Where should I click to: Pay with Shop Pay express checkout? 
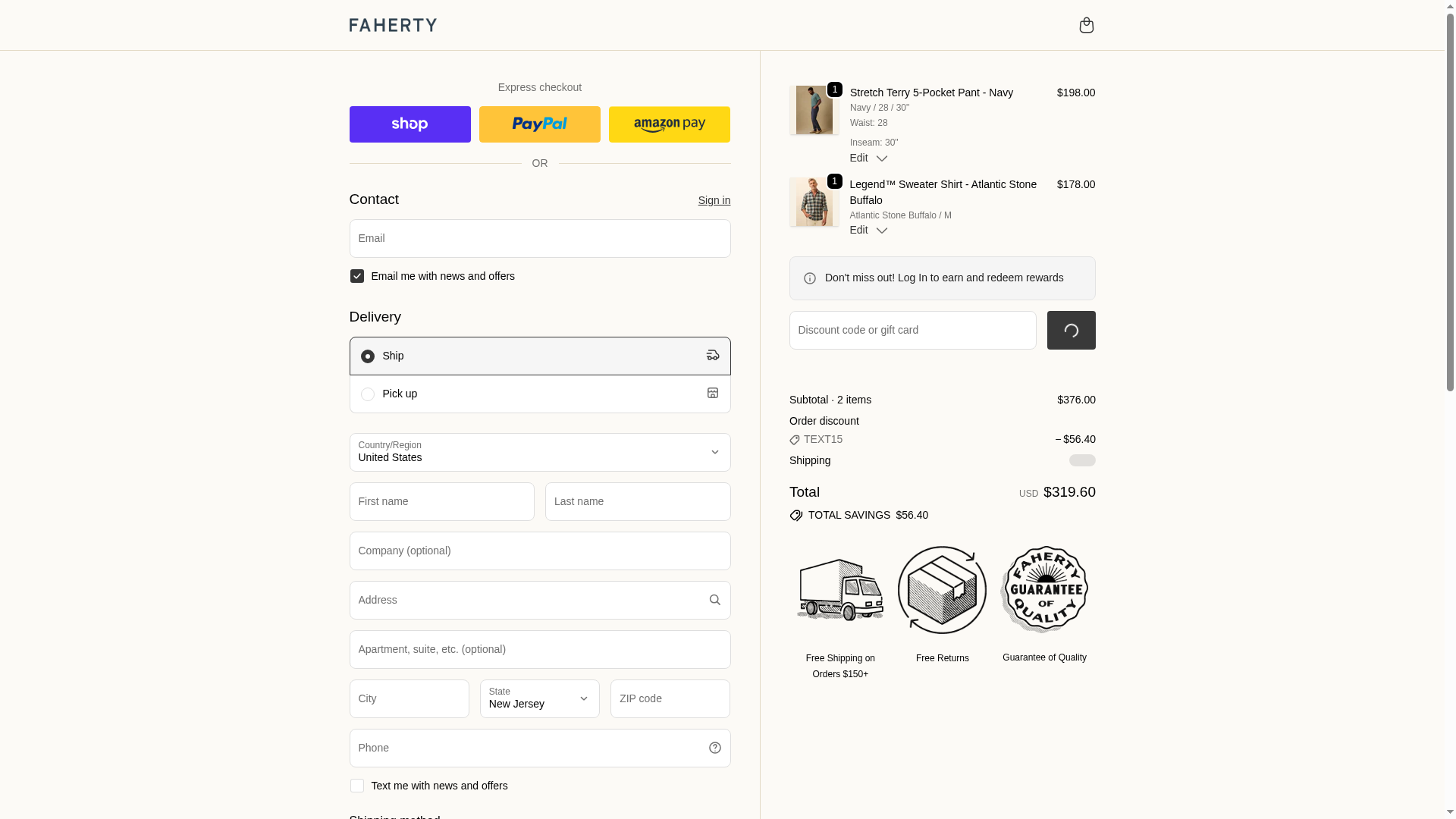point(409,124)
